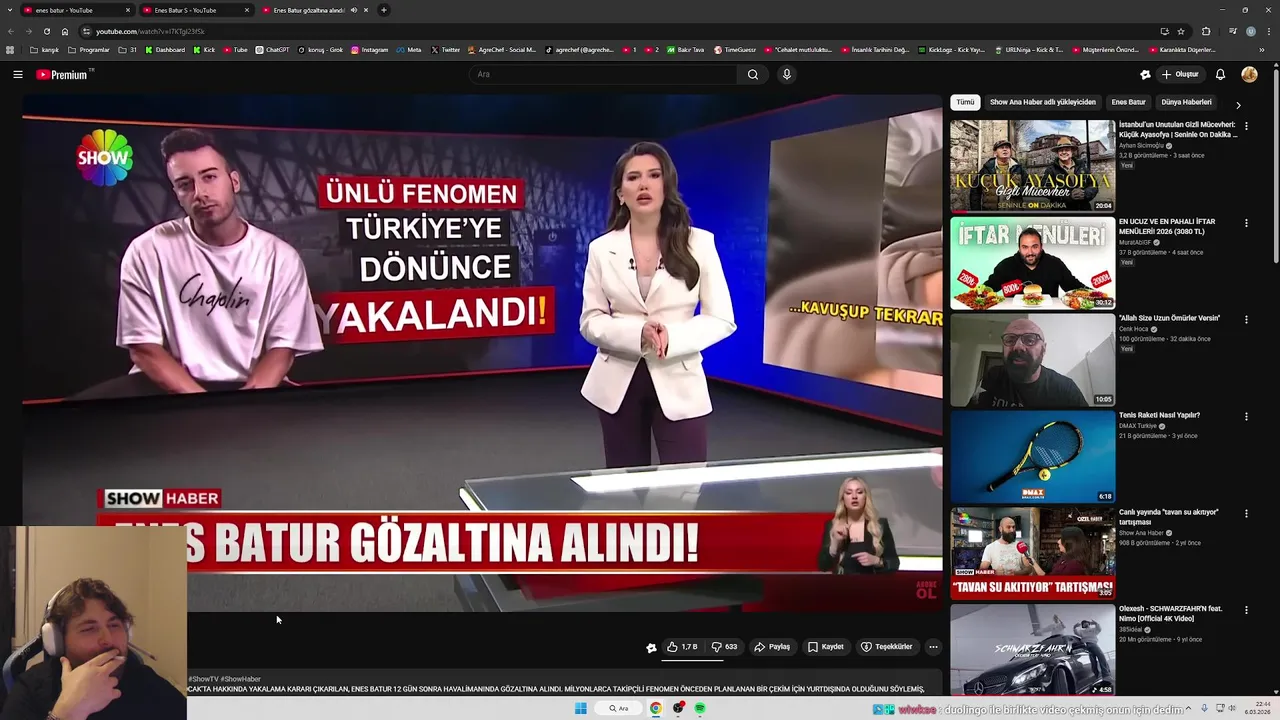Open the YouTube hamburger guide menu
The height and width of the screenshot is (720, 1280).
17,74
